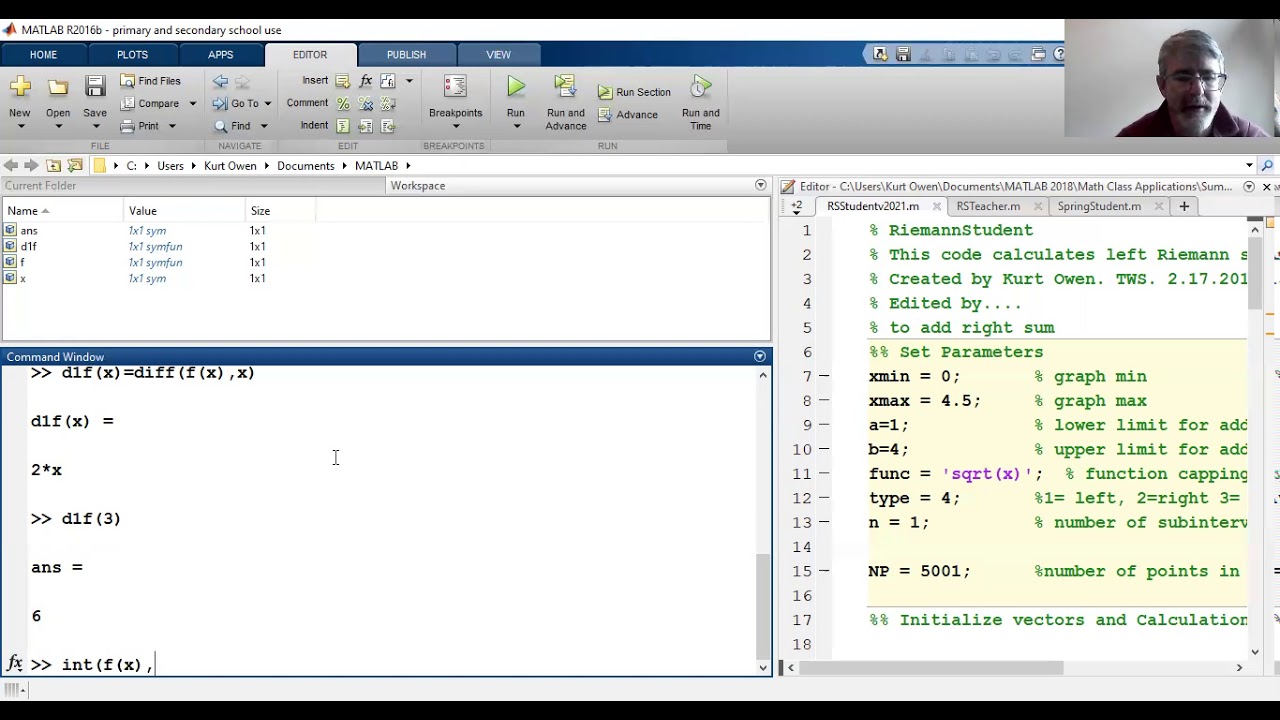Expand the Run dropdown arrow

pos(515,127)
